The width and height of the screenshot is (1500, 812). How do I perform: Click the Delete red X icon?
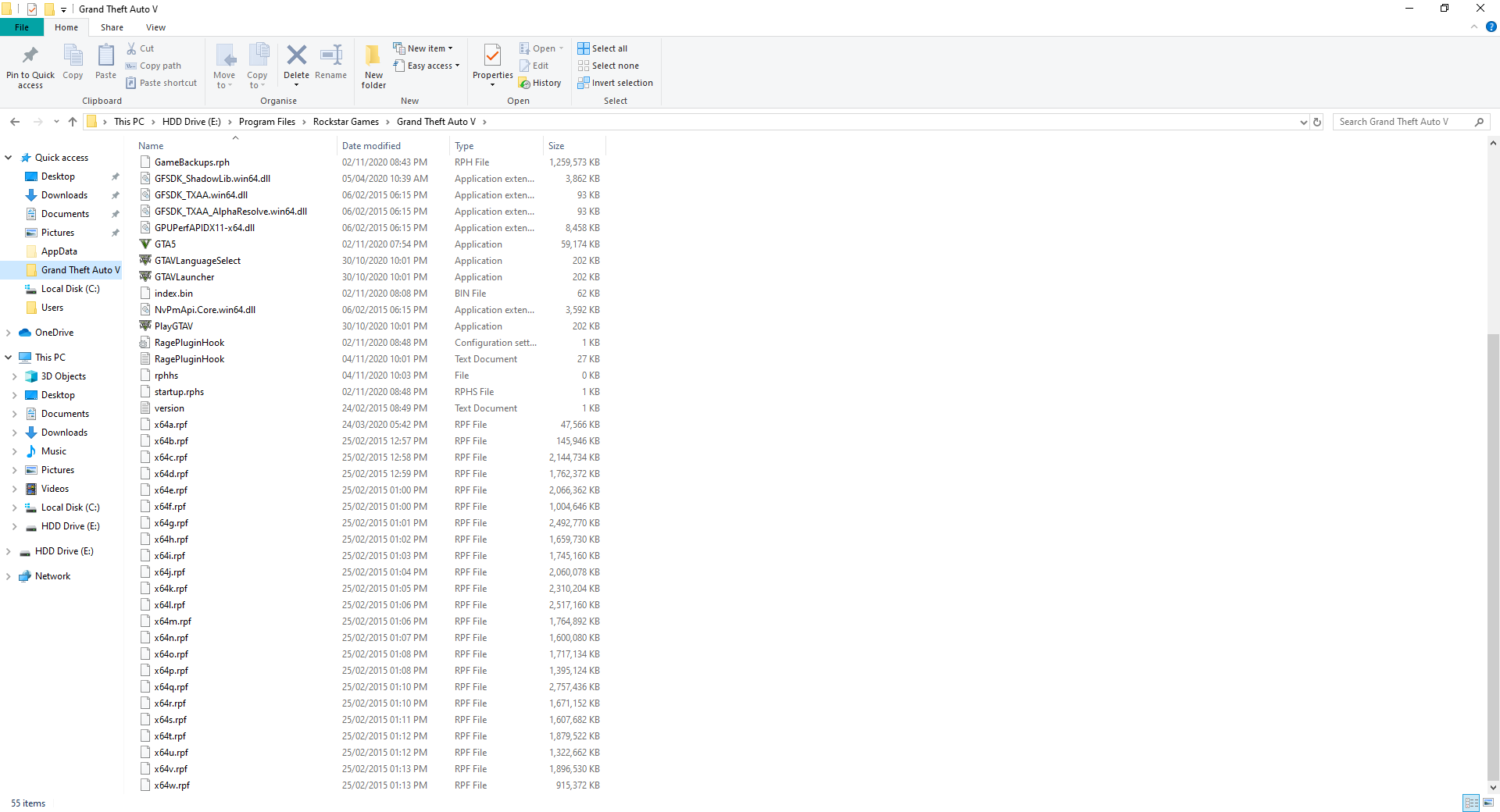[296, 55]
